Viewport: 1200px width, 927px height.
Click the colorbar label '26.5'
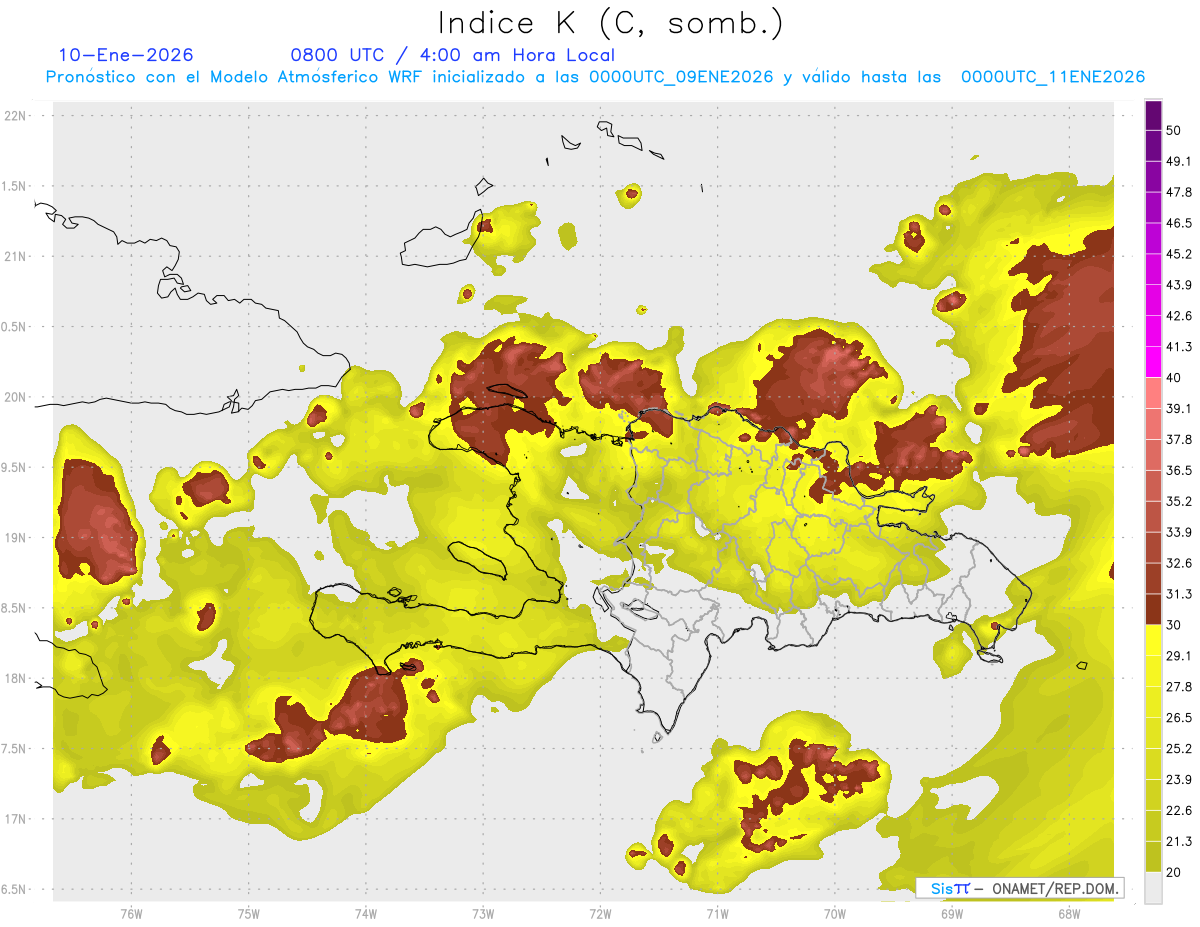tap(1179, 718)
